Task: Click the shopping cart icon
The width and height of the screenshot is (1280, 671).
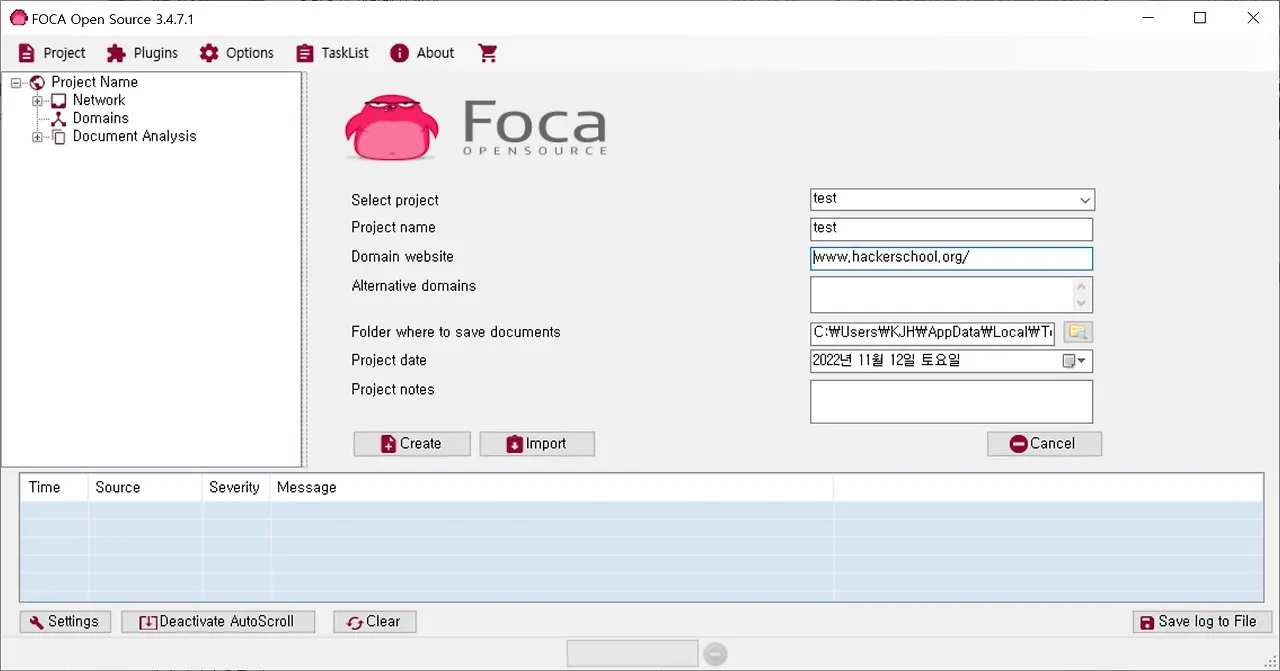Action: point(488,53)
